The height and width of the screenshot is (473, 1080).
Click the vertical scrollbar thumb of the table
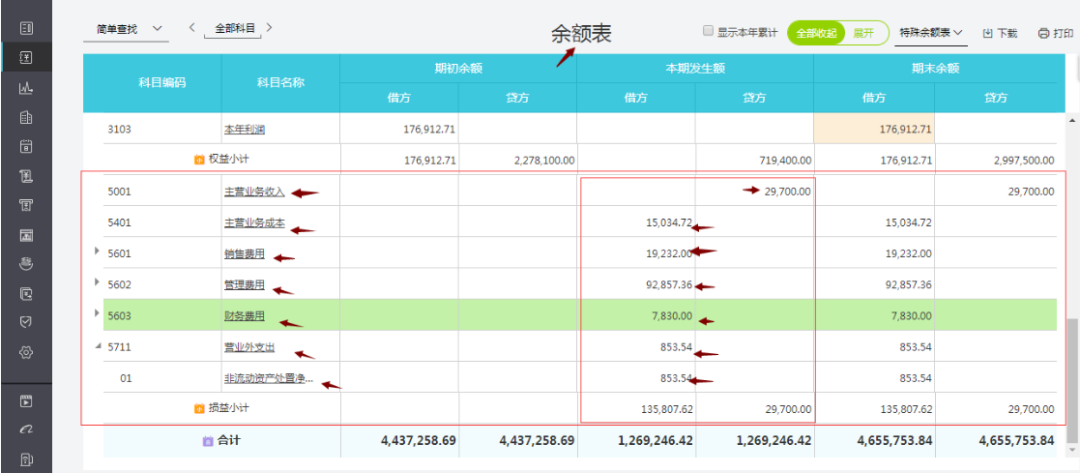tap(1071, 381)
